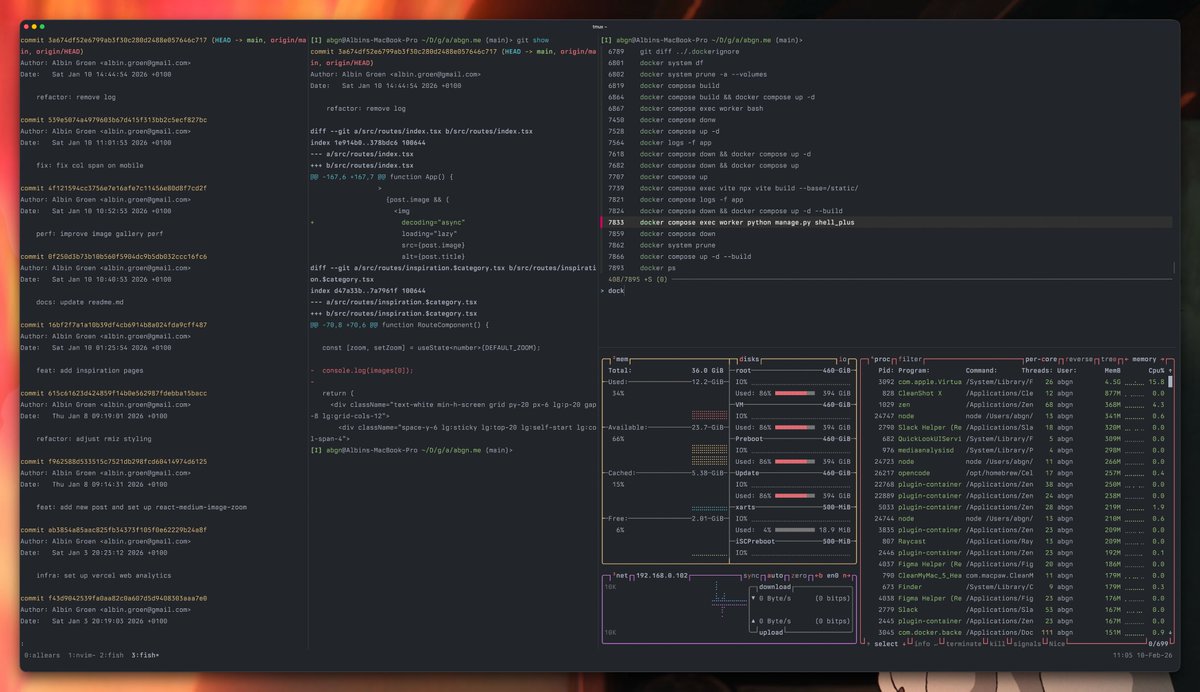
Task: Switch to tmux window 1:nvim
Action: coord(83,655)
